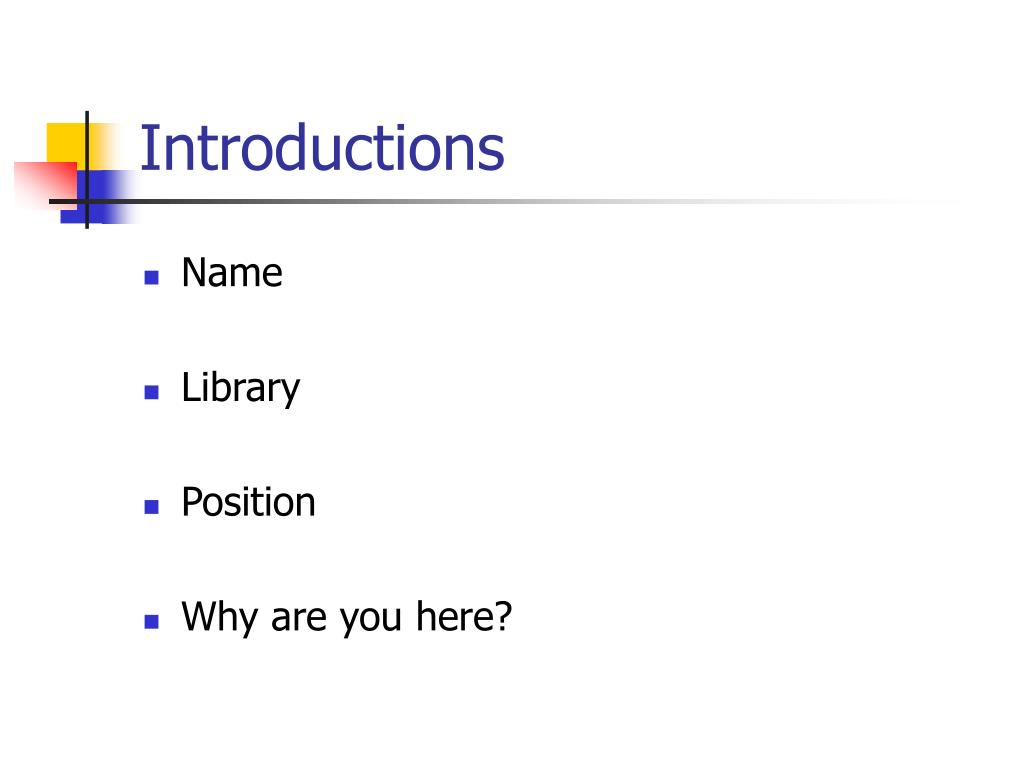Click the blue bullet marker beside Position
1024x768 pixels.
tap(152, 507)
